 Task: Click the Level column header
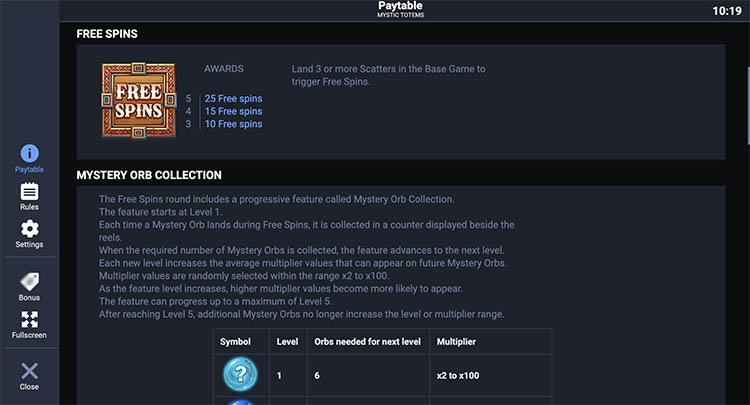pyautogui.click(x=286, y=341)
